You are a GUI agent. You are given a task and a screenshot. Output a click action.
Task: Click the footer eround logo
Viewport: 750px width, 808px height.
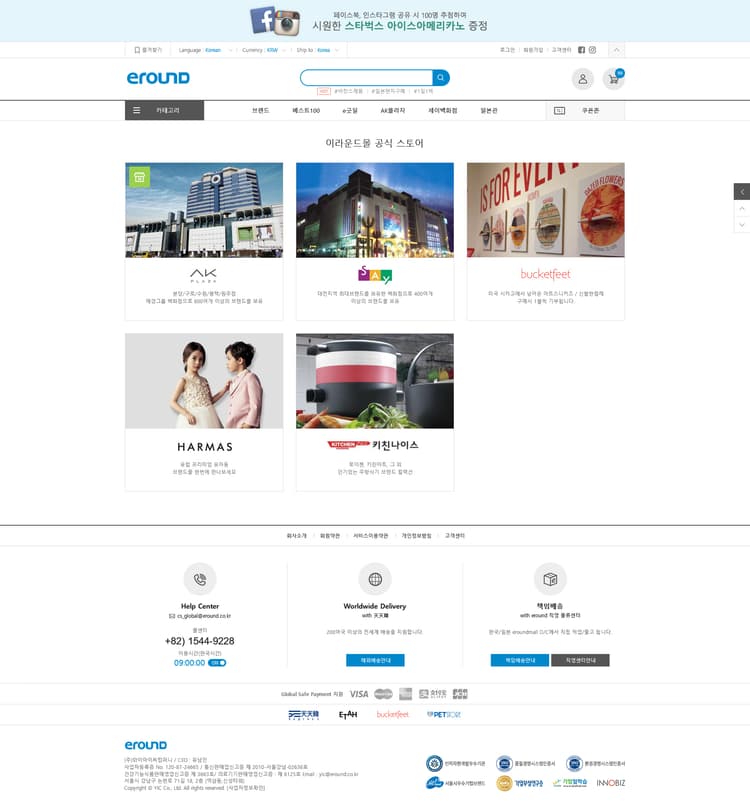[x=146, y=745]
